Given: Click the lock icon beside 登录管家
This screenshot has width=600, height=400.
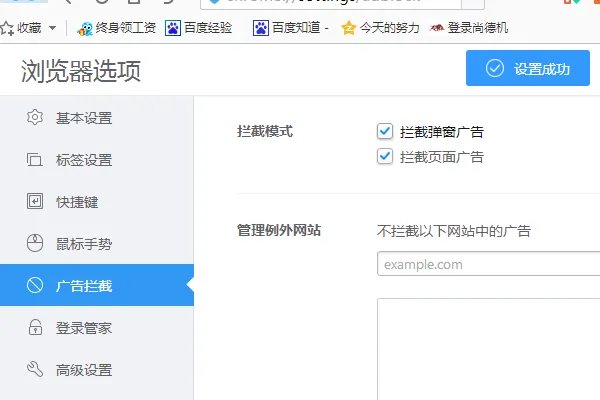Looking at the screenshot, I should pos(35,328).
